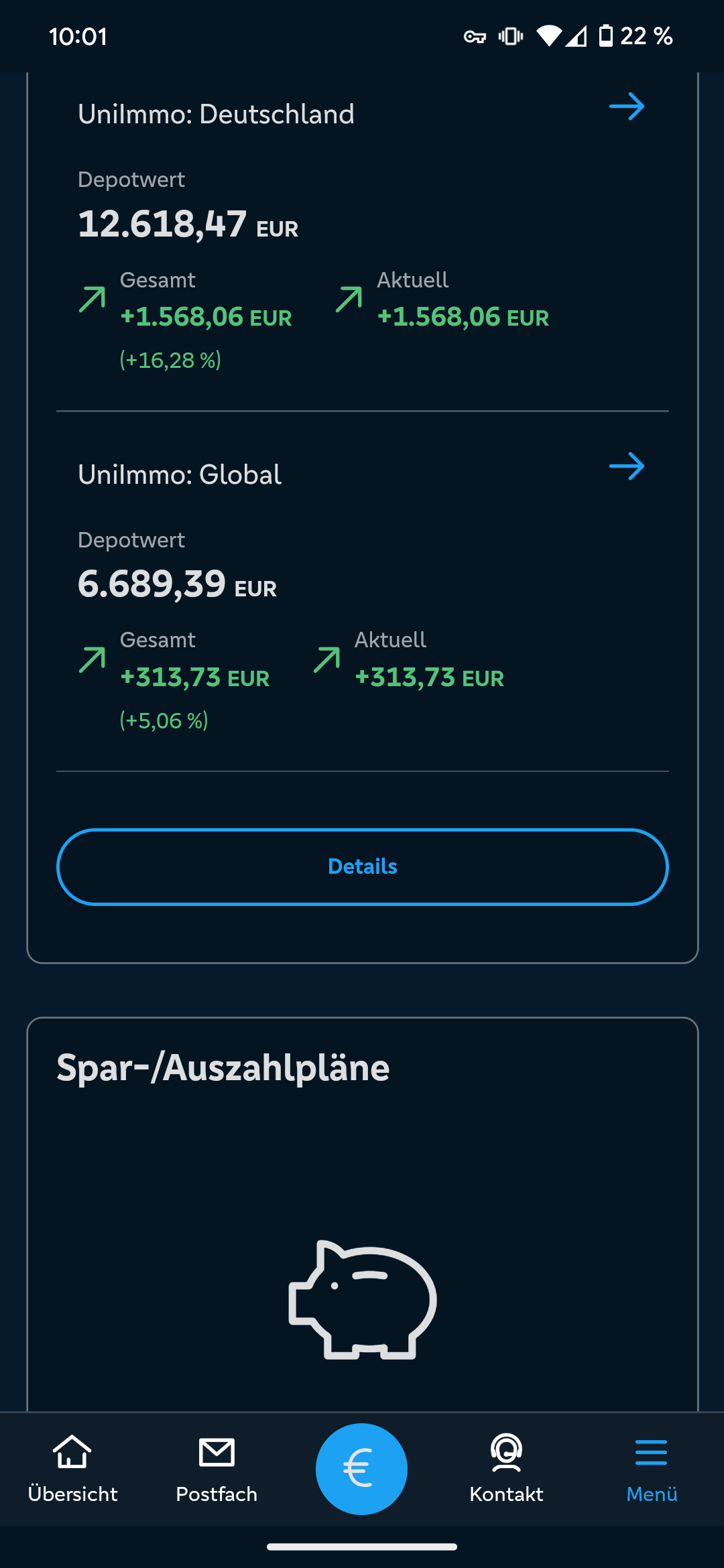Go to Übersicht home tab
Screen dimensions: 724x1568
tap(72, 1467)
